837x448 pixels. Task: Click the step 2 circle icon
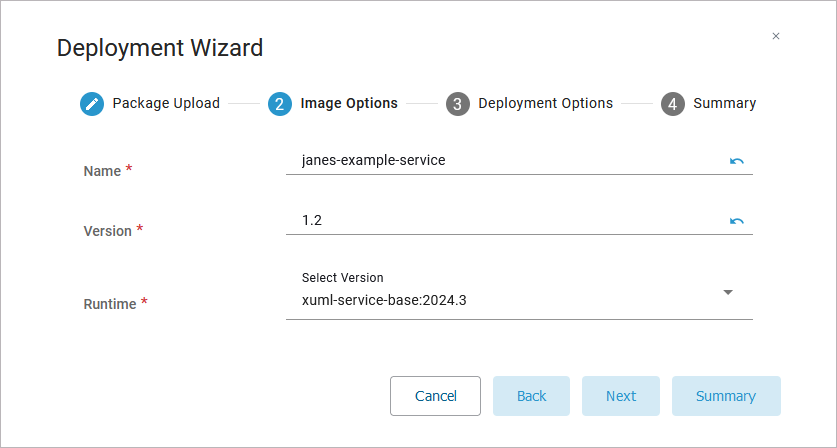[280, 104]
